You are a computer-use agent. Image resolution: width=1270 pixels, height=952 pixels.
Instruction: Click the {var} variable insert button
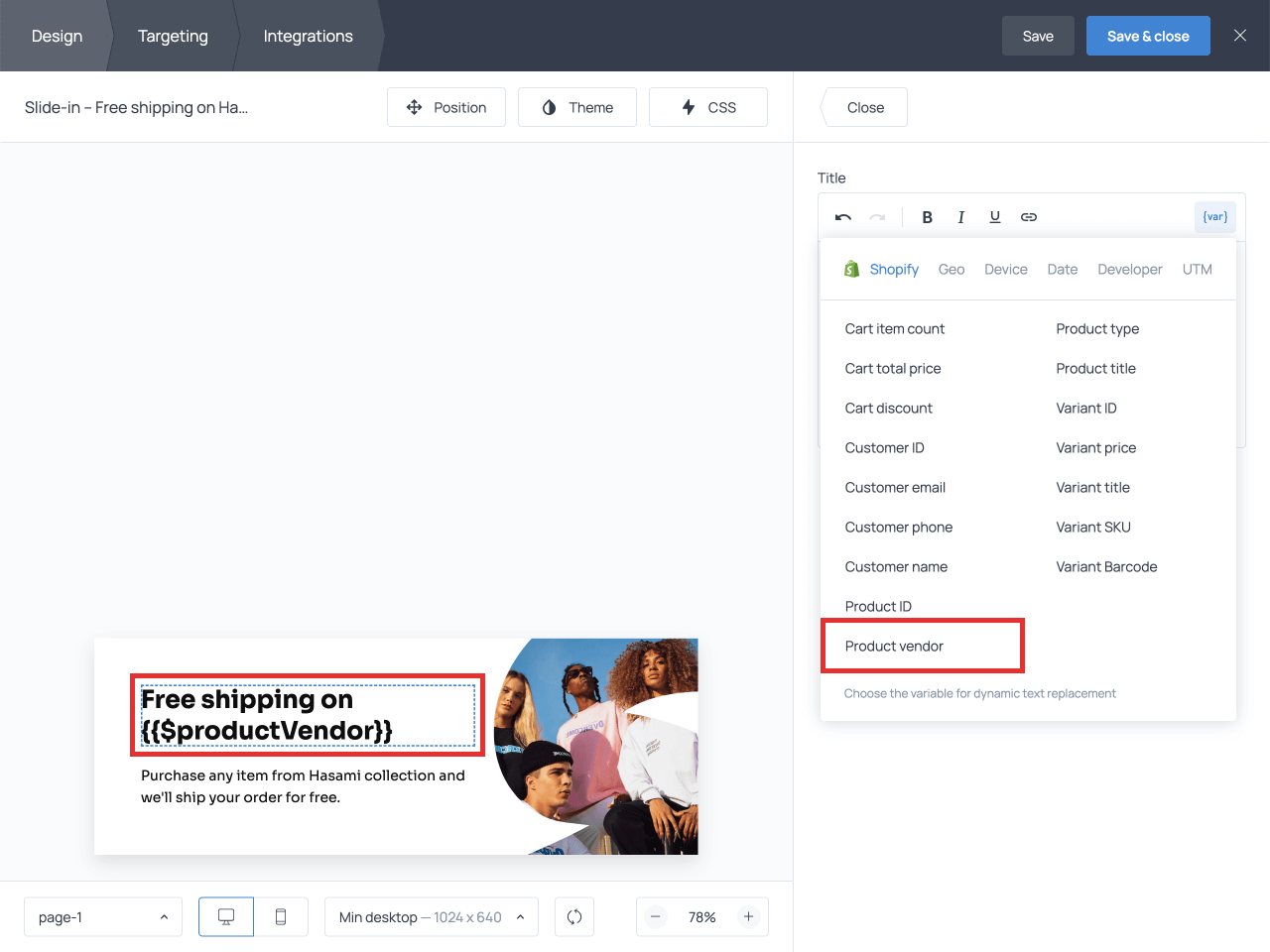tap(1214, 217)
